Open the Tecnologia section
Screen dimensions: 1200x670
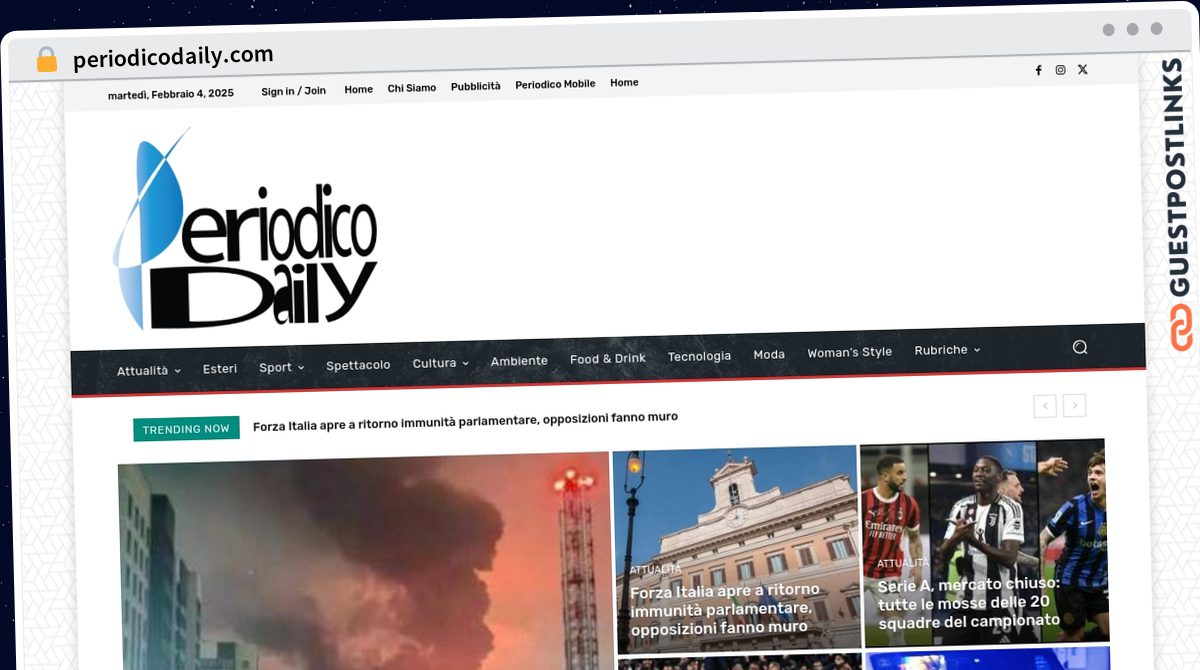coord(699,356)
